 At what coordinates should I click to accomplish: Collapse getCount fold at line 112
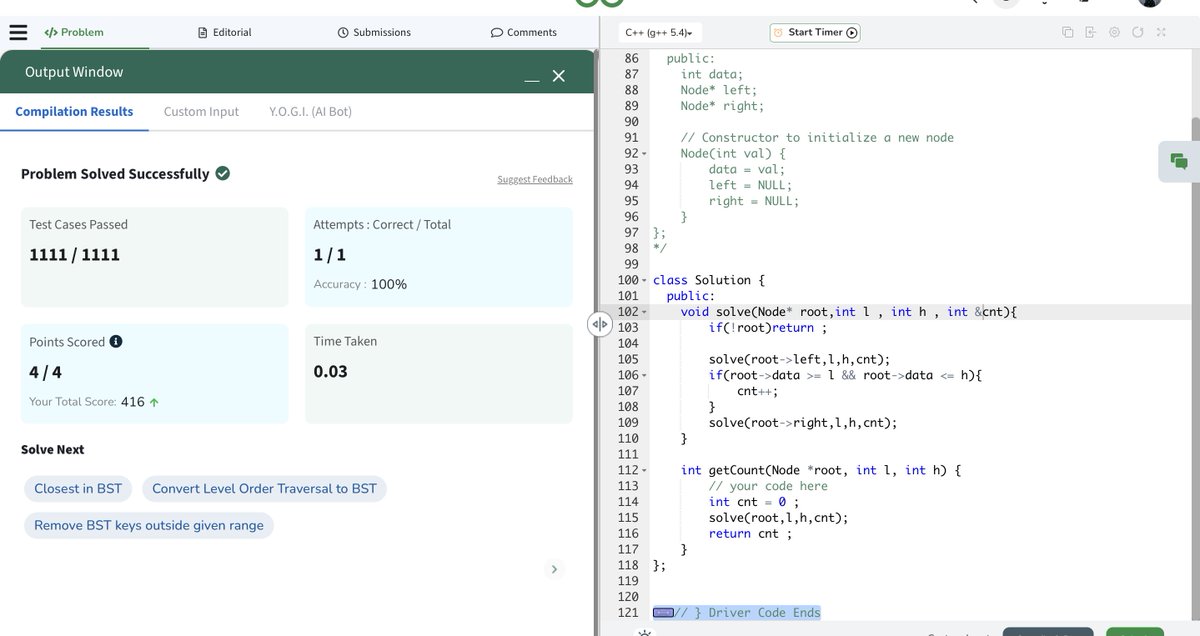pyautogui.click(x=644, y=471)
